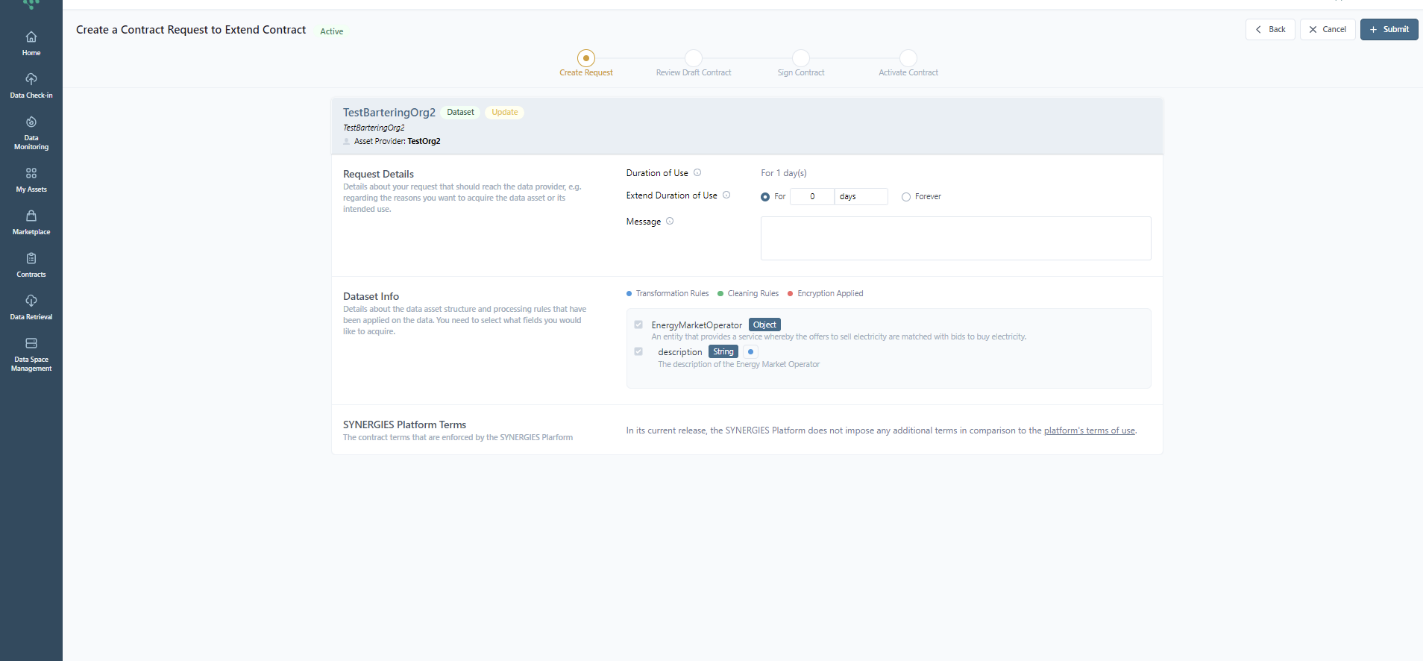Open Data Retrieval from the sidebar
1426x661 pixels.
click(x=31, y=307)
